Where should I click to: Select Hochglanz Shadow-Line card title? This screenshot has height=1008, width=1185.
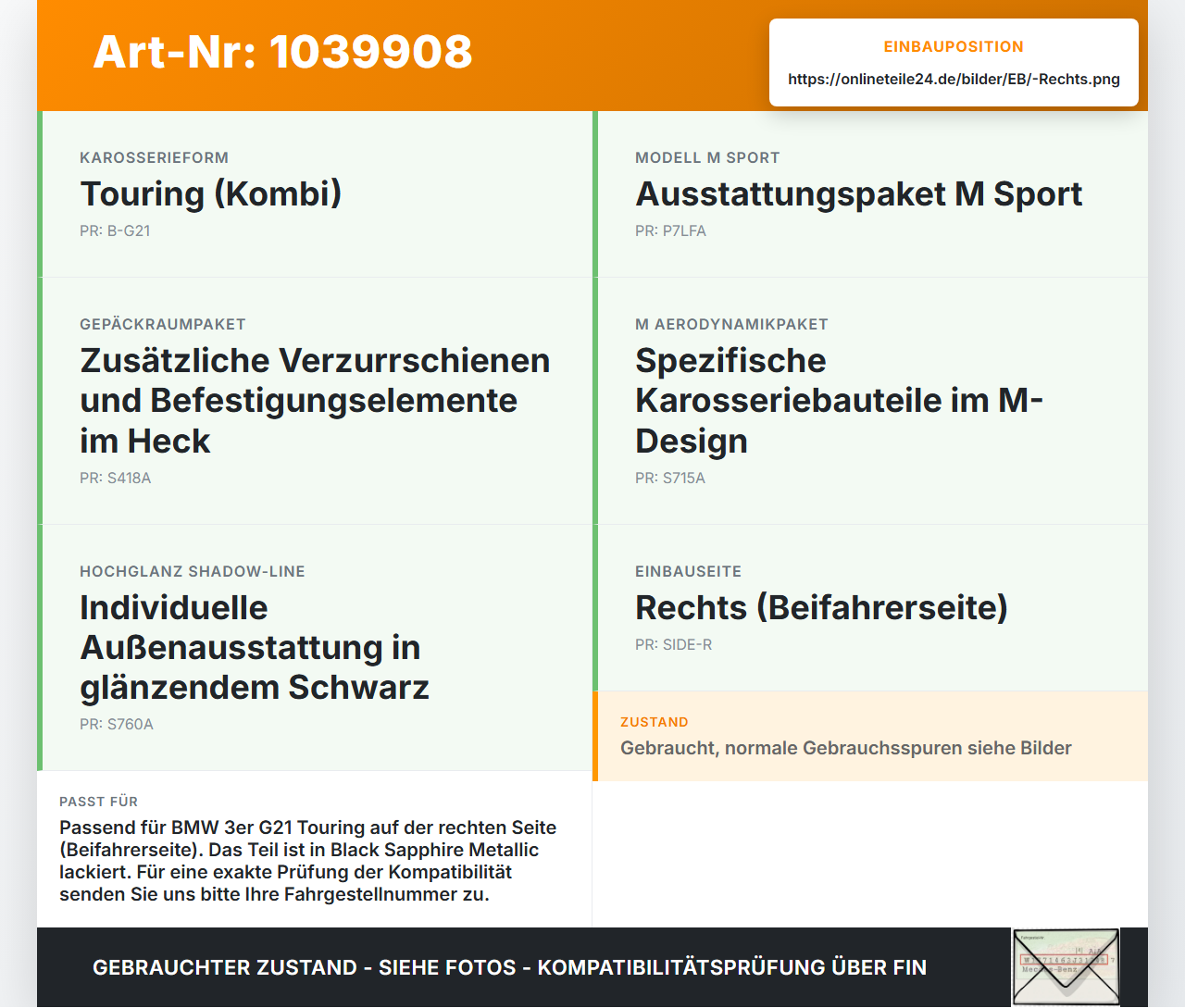coord(255,648)
